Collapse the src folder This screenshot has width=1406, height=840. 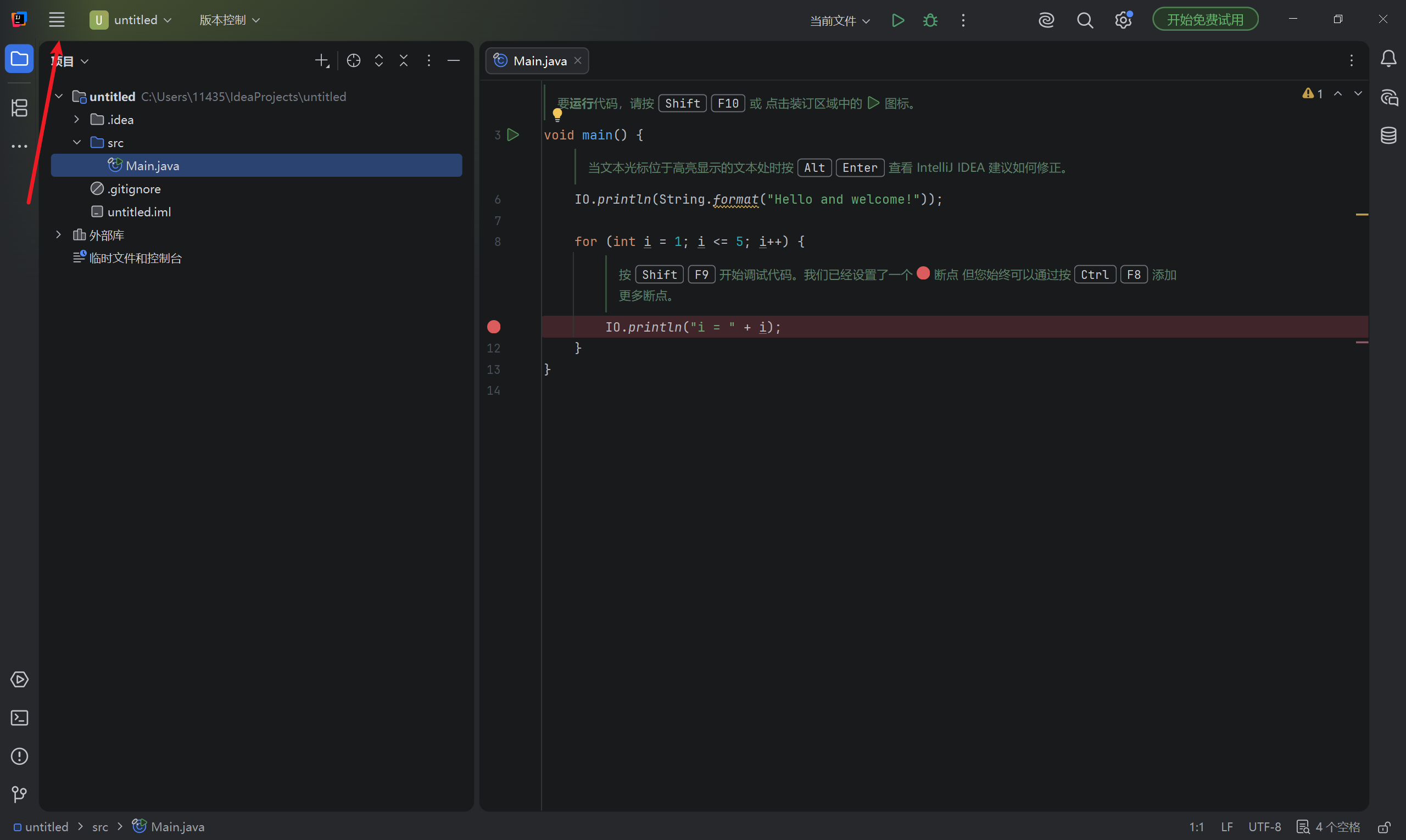click(77, 143)
